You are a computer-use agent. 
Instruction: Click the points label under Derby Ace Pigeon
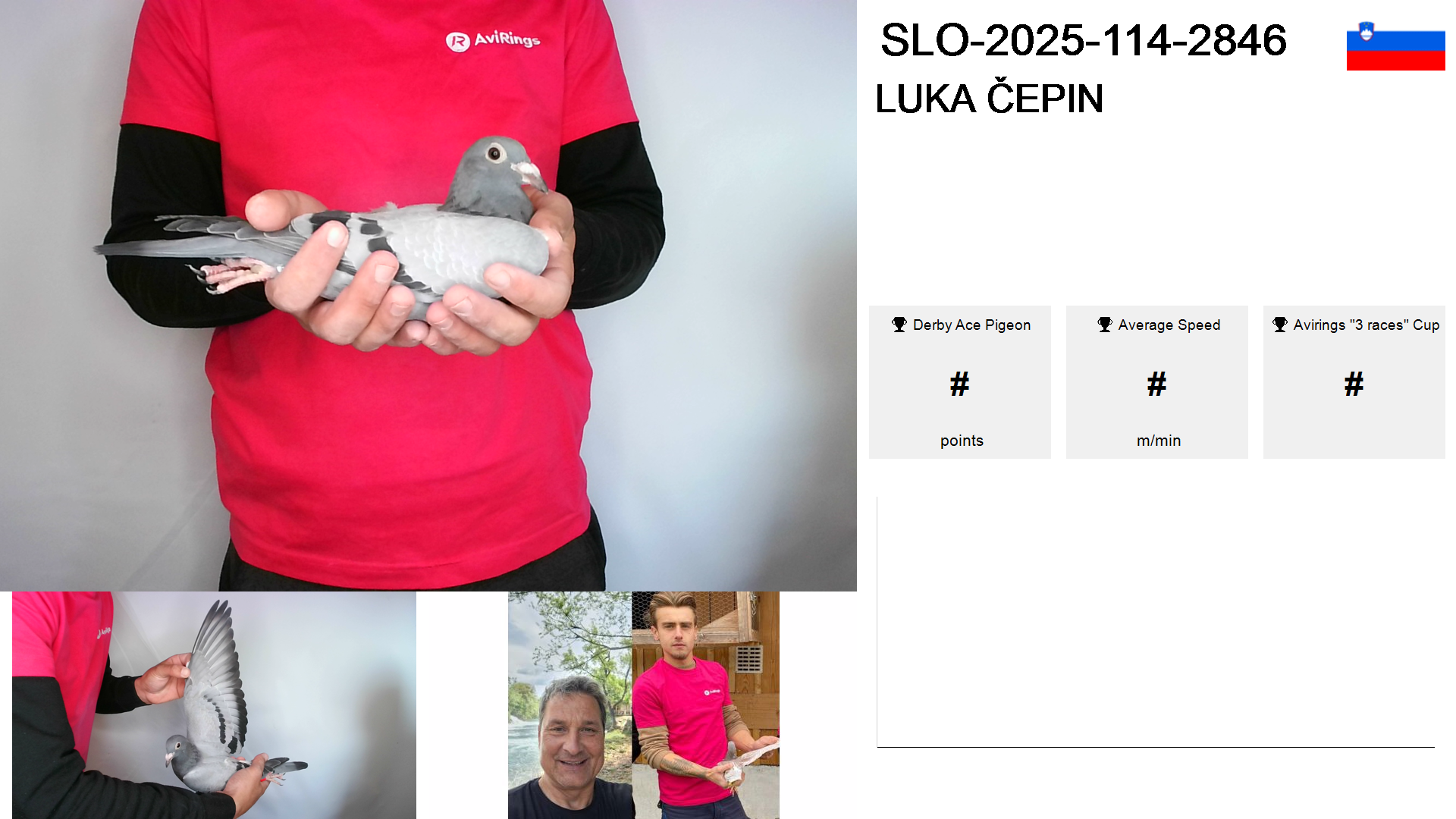pos(962,441)
